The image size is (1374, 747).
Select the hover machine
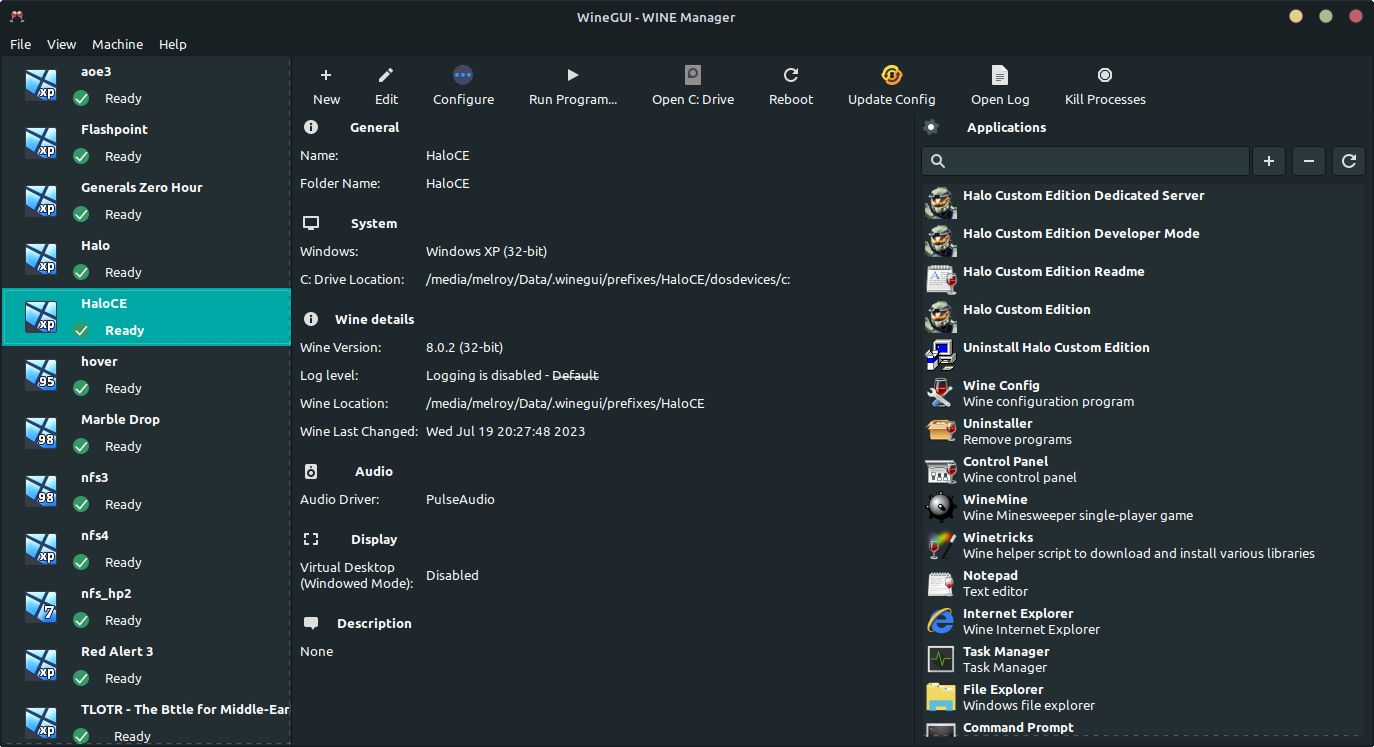(146, 375)
